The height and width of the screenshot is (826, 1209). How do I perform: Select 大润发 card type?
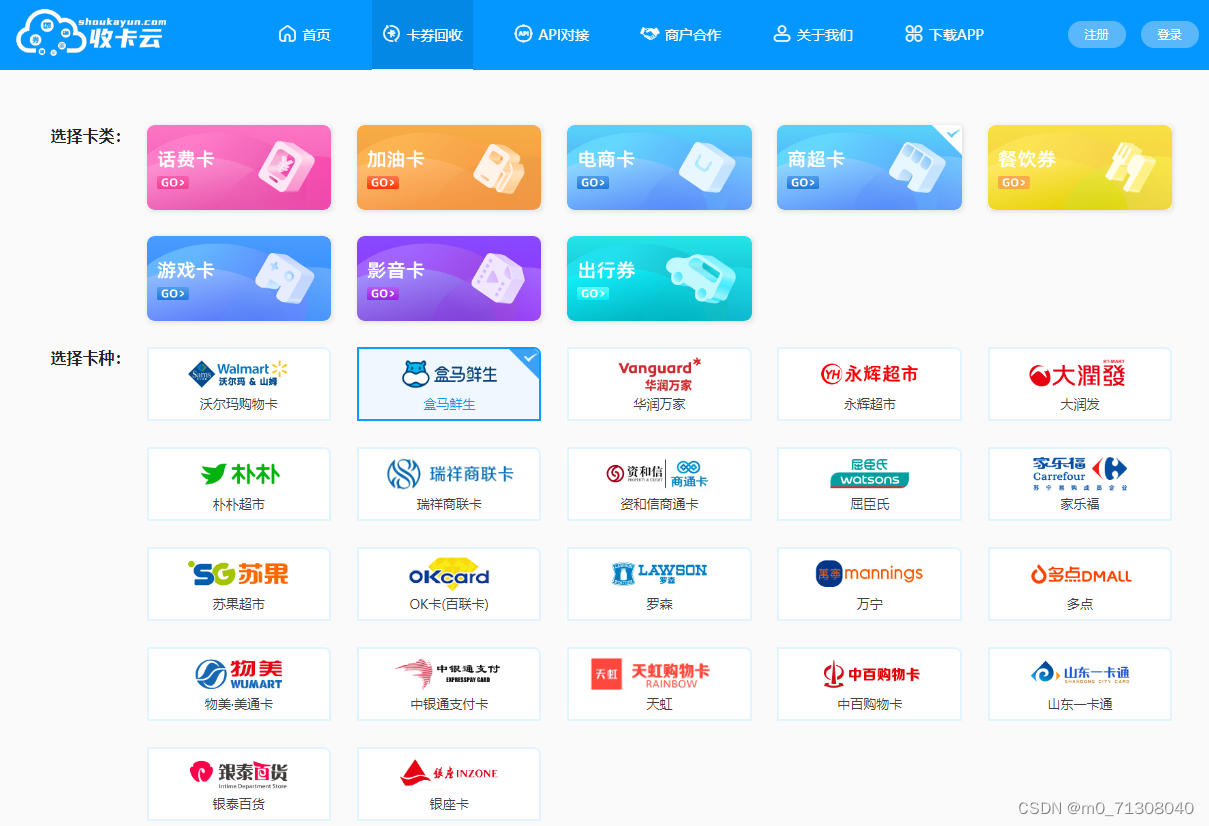(1080, 384)
